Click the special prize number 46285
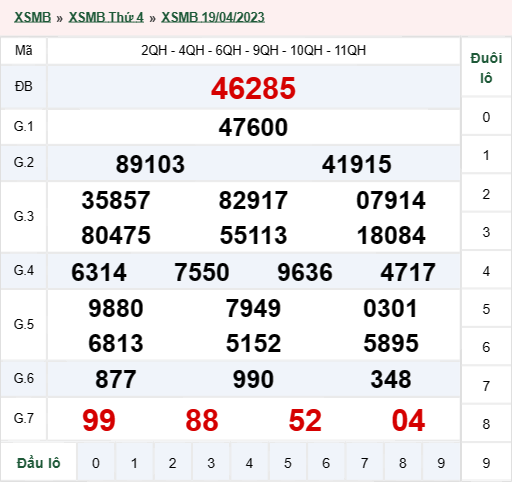The image size is (512, 482). click(253, 88)
